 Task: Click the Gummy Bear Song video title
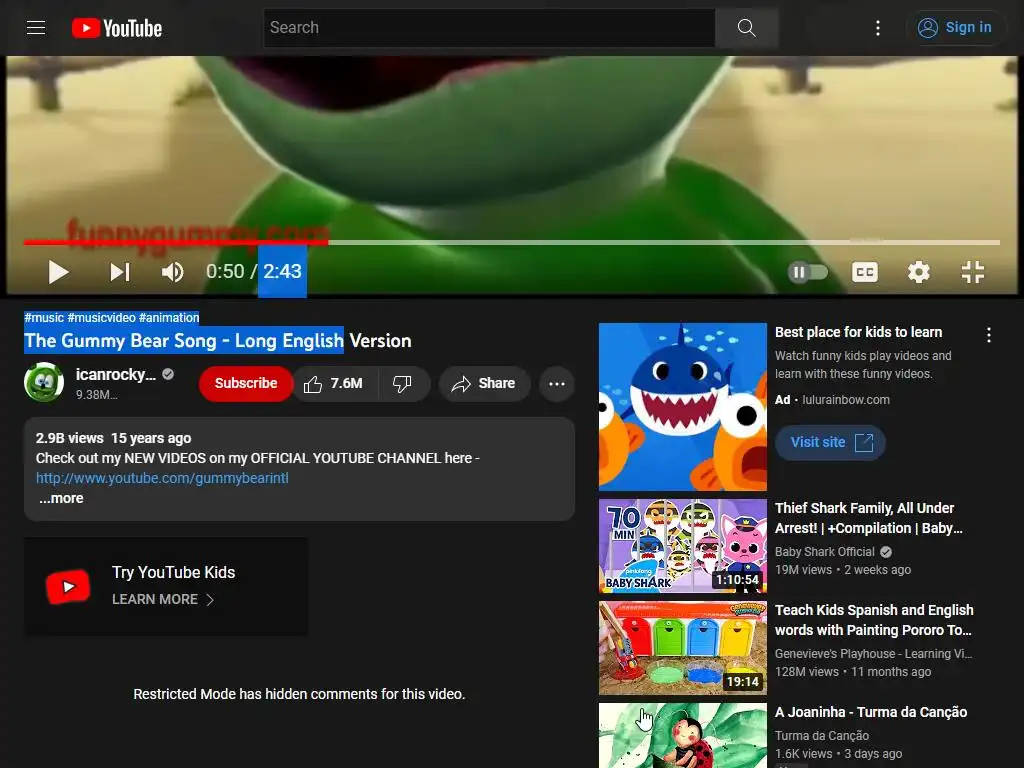tap(217, 340)
